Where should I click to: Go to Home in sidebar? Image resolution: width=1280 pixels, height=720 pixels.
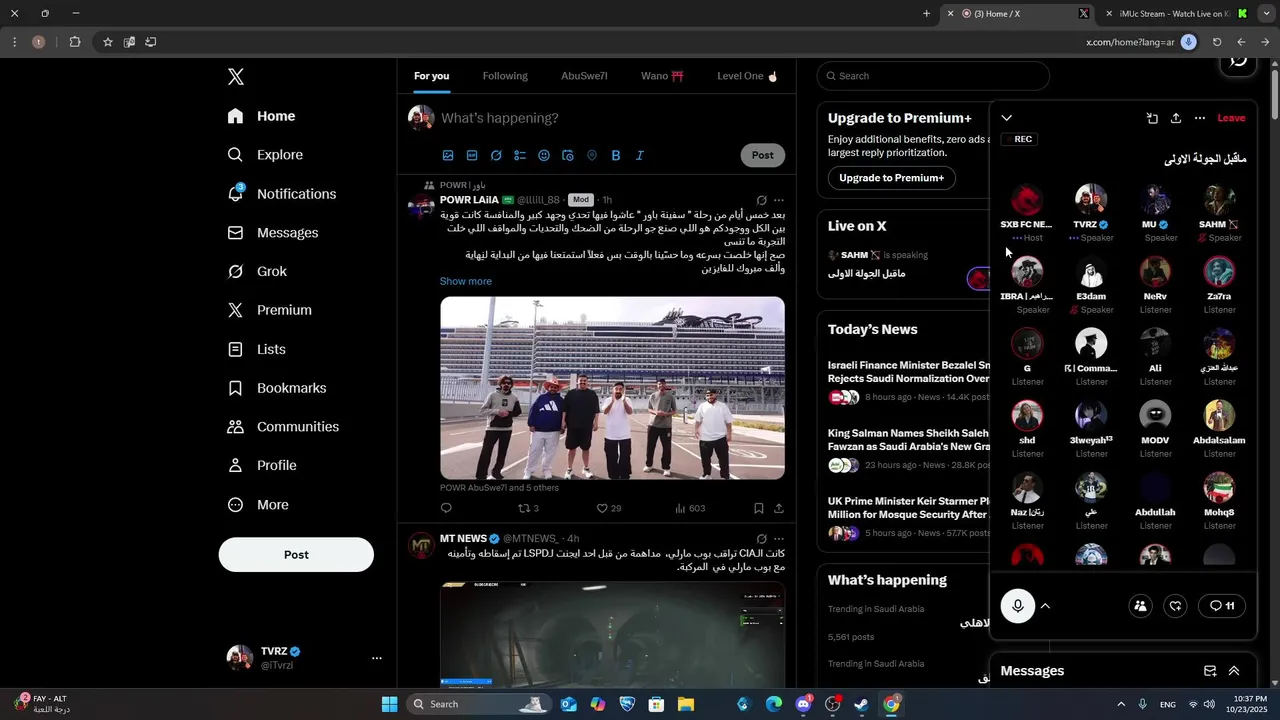(x=261, y=116)
